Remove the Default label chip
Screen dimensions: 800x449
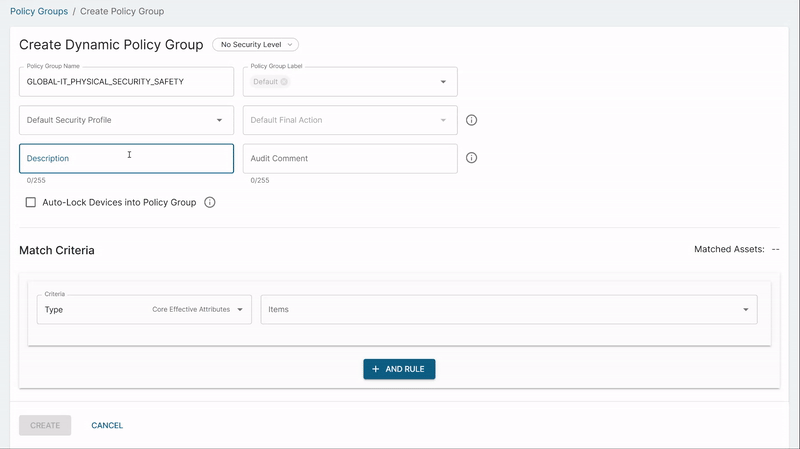click(284, 82)
